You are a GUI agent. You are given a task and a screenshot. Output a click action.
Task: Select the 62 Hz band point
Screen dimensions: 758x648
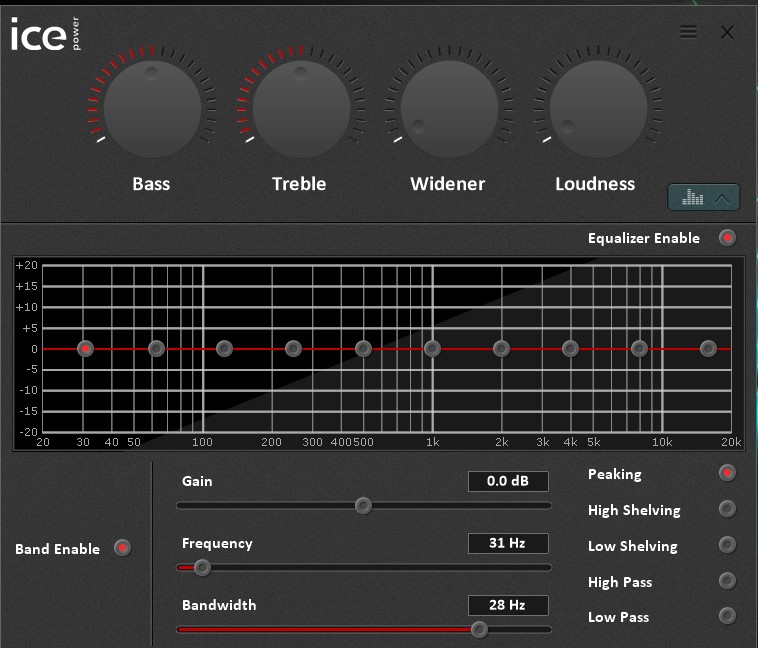click(157, 349)
